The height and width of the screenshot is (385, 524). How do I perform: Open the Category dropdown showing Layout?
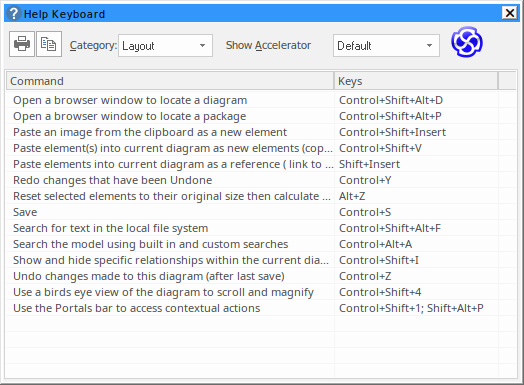point(165,45)
